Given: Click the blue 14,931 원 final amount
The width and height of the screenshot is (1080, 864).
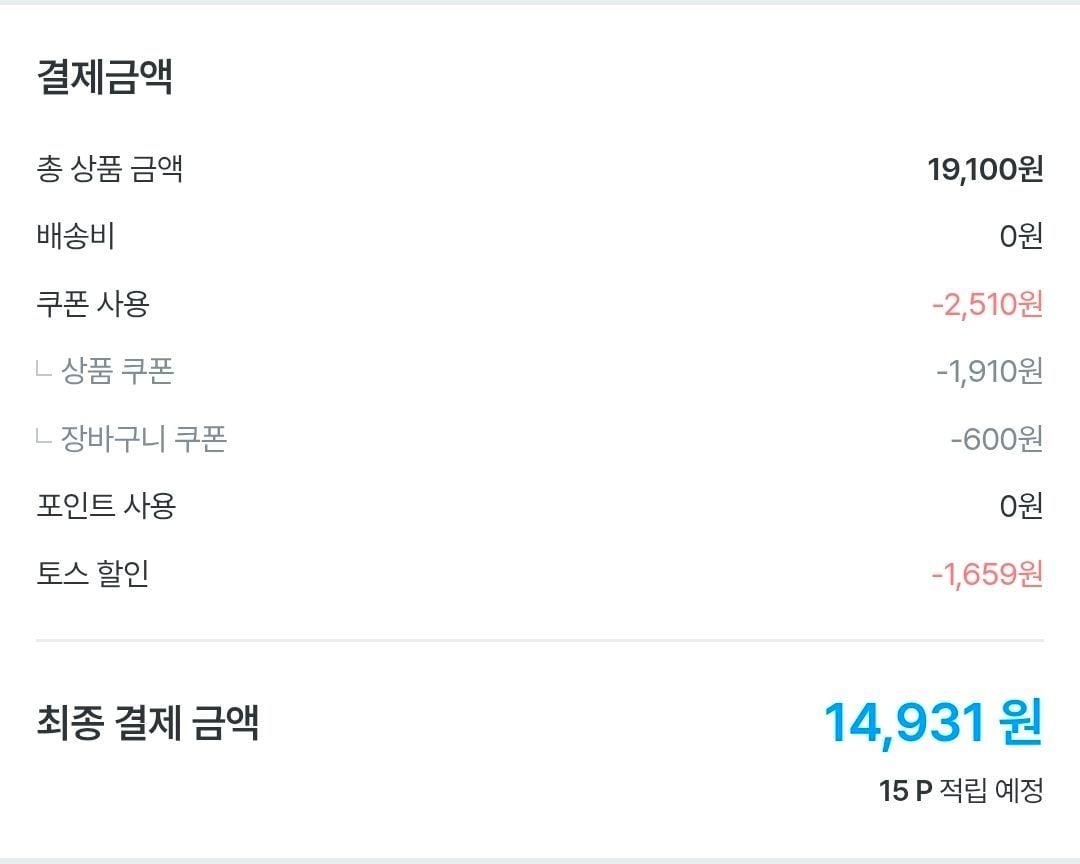Looking at the screenshot, I should pyautogui.click(x=933, y=723).
